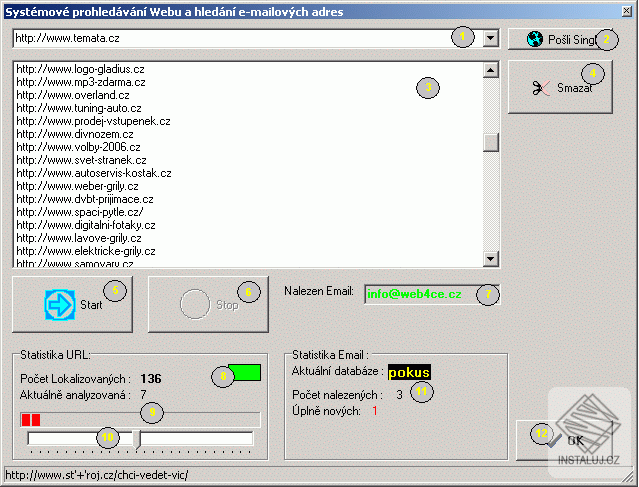639x487 pixels.
Task: Click the URL list scroll up arrow
Action: [x=491, y=70]
